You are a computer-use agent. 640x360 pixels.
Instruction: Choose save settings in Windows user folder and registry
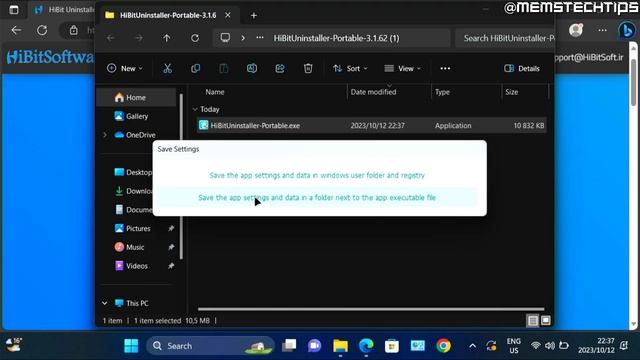317,175
